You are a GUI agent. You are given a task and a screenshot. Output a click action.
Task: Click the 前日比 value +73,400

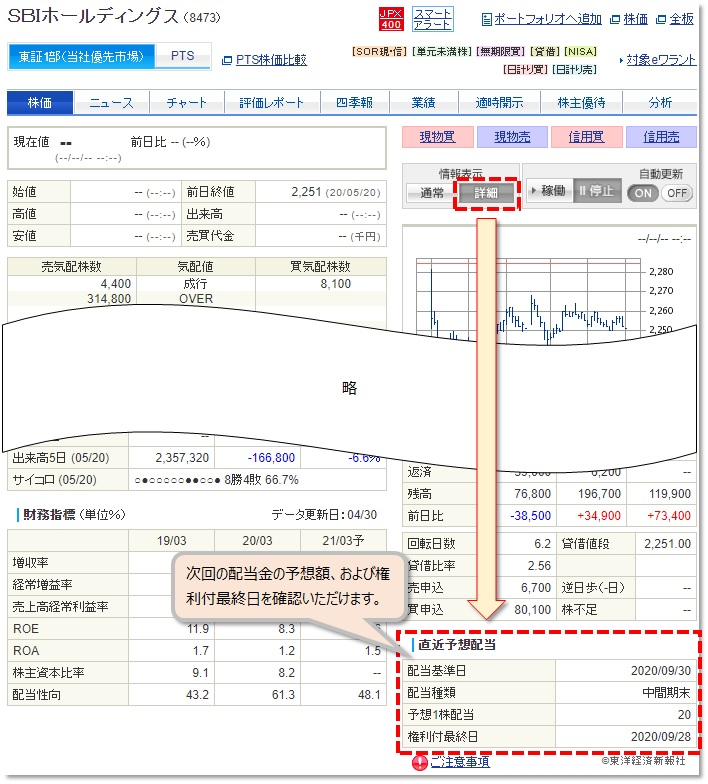point(668,516)
